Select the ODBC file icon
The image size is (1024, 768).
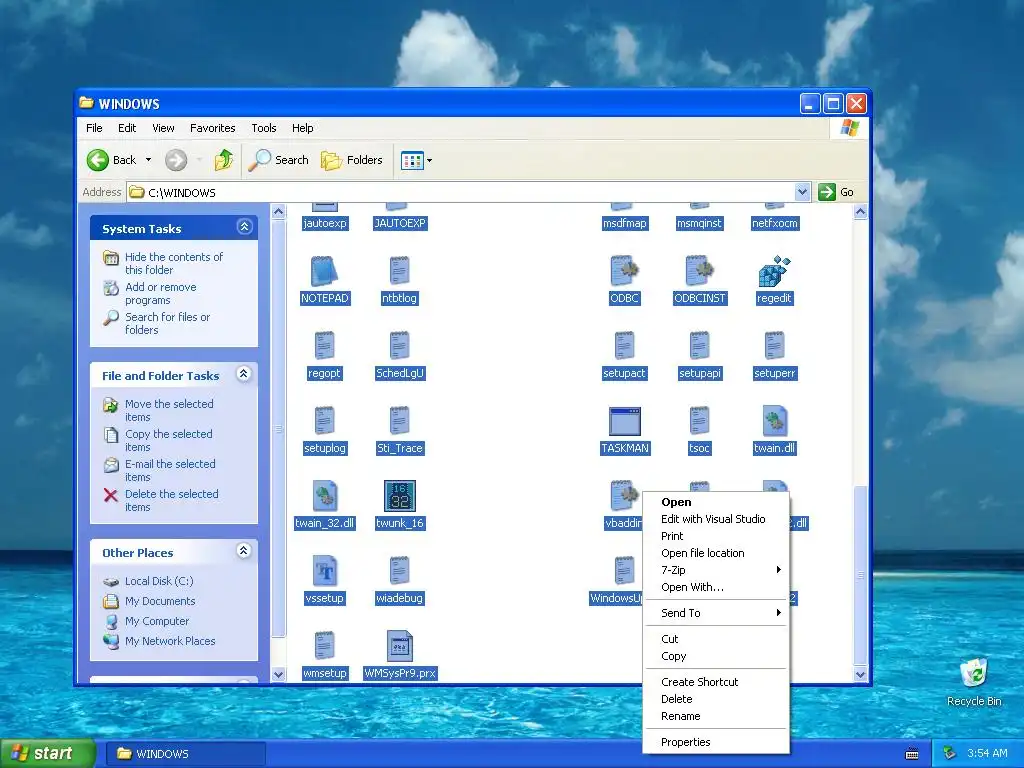(624, 271)
